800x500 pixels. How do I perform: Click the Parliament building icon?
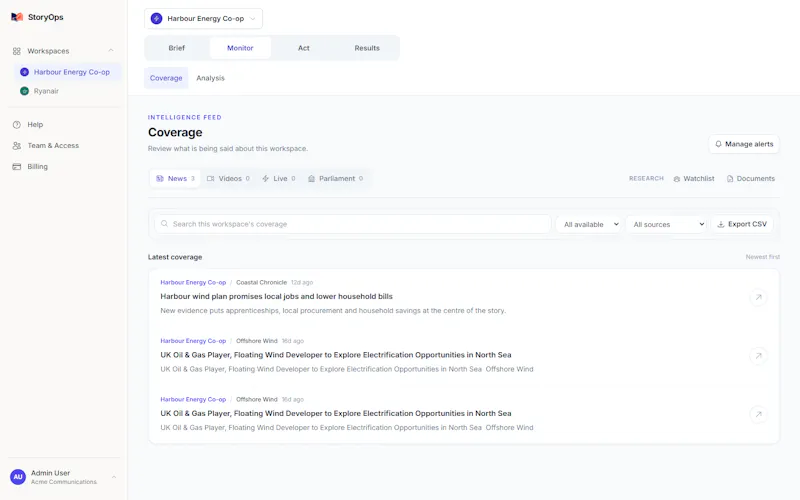[x=311, y=179]
